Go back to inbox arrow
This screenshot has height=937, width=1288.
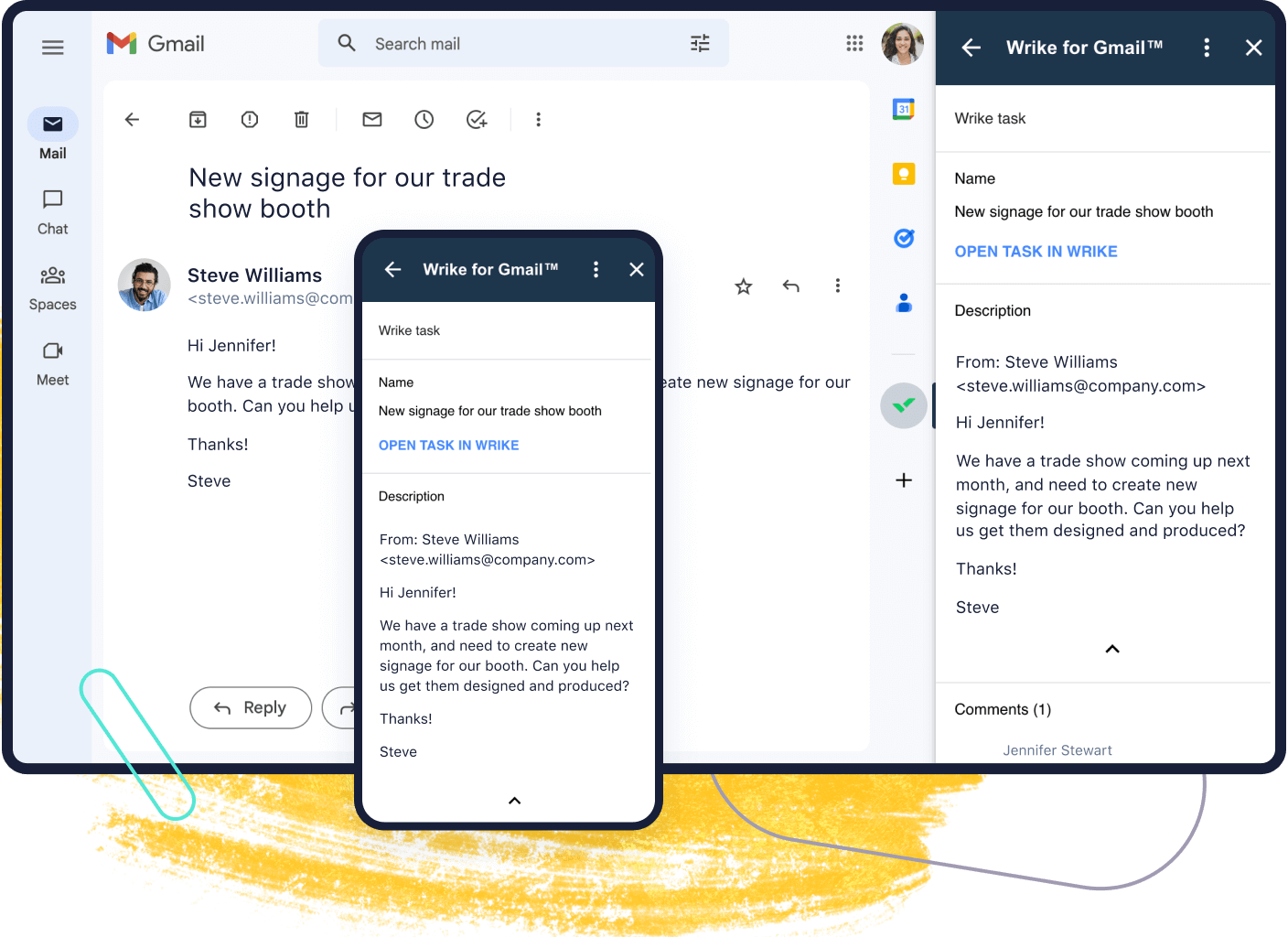coord(133,119)
